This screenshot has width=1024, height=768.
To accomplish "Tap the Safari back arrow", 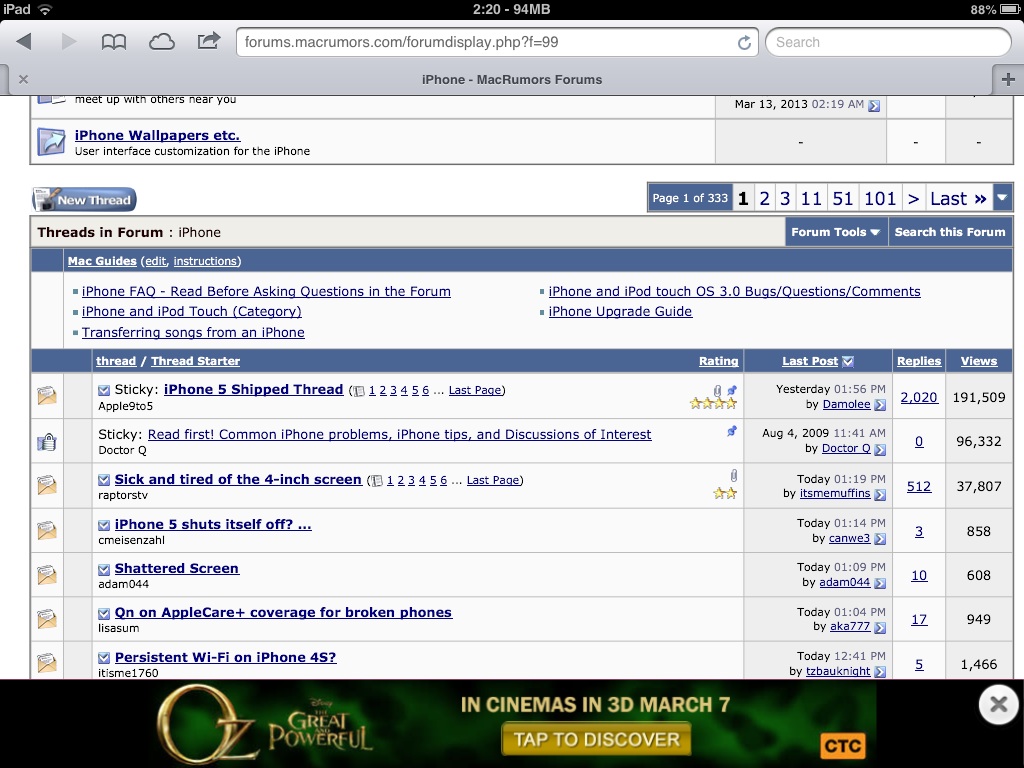I will coord(24,42).
